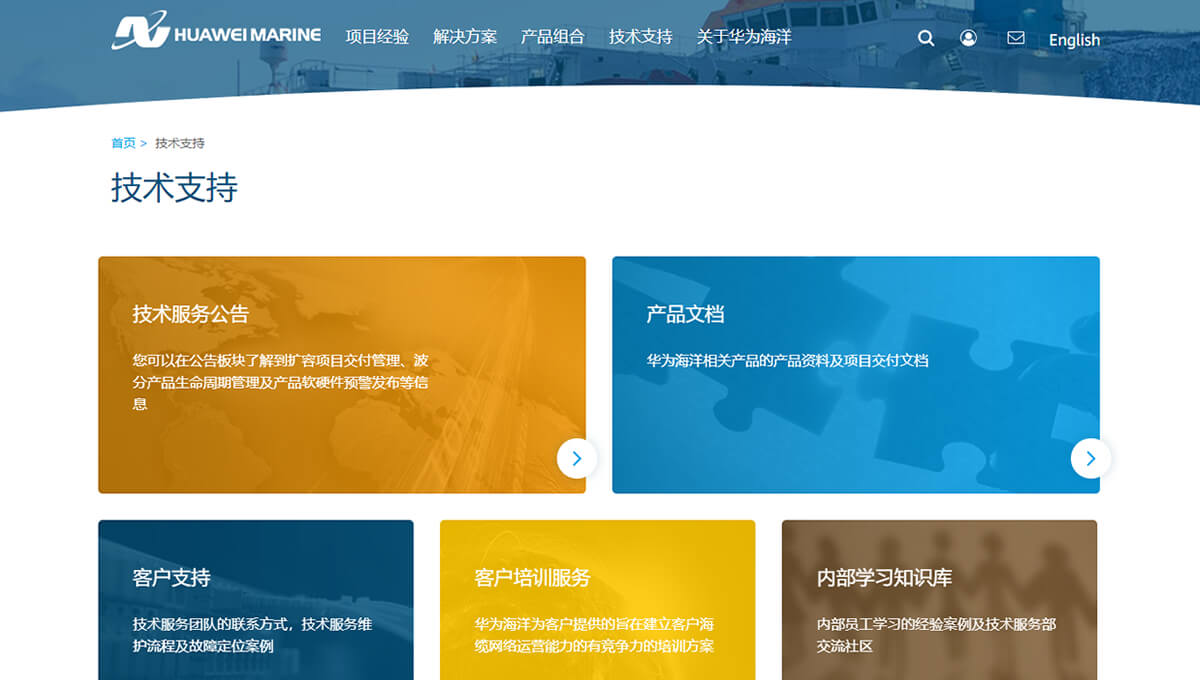Open the 项目经验 menu
This screenshot has width=1200, height=680.
377,37
